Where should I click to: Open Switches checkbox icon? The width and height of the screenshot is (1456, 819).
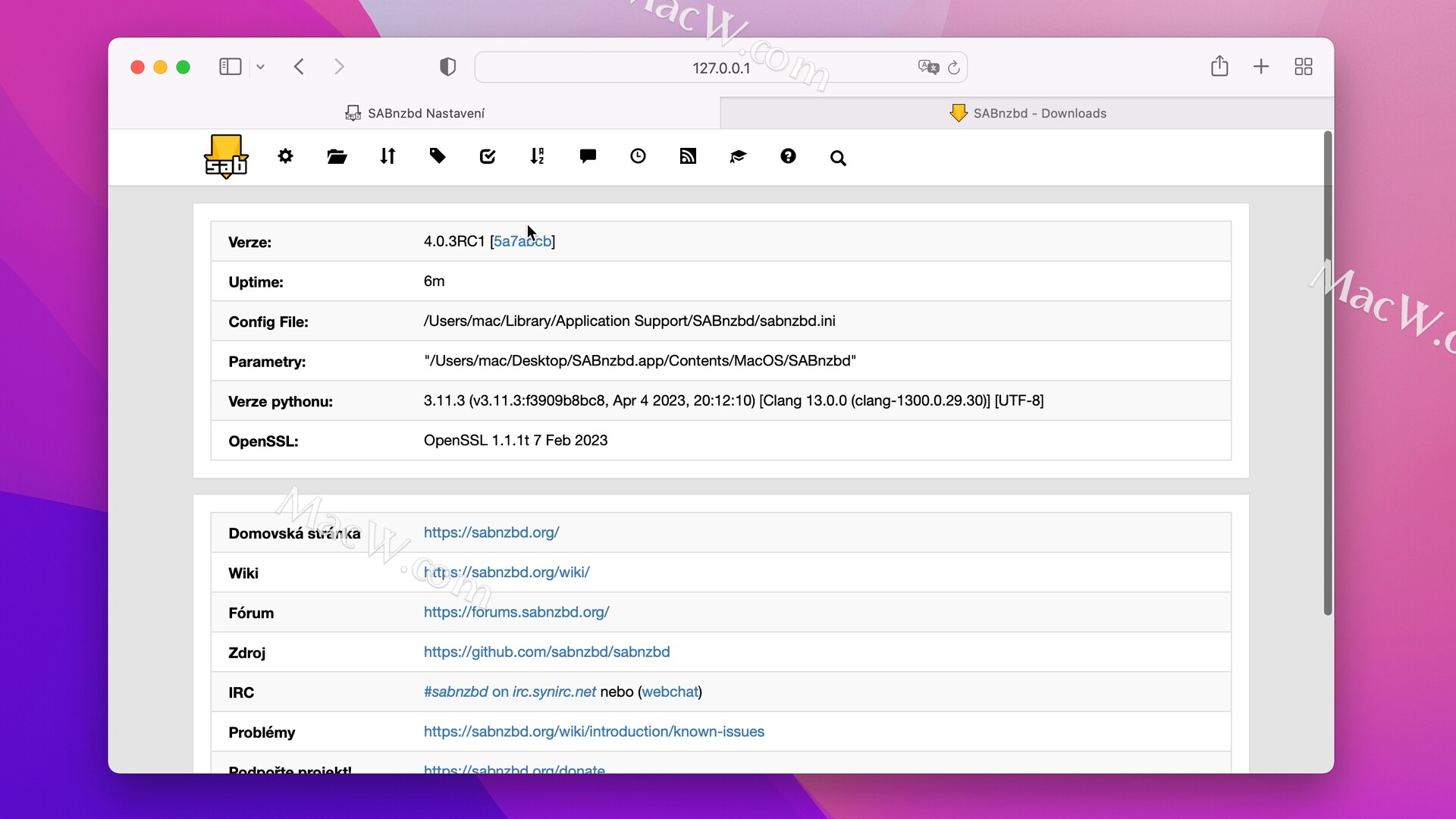pos(488,156)
